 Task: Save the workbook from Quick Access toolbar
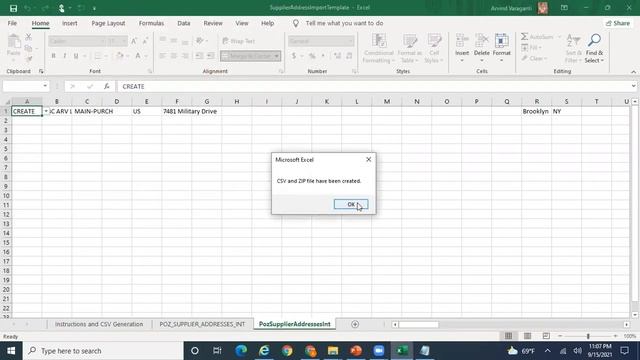tap(13, 8)
